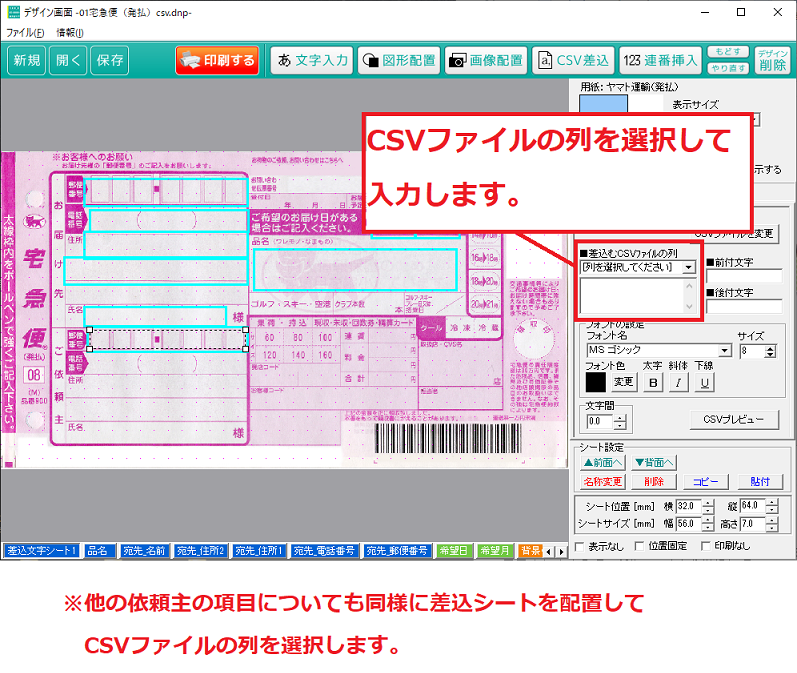Click the 横 sheet position field
Image resolution: width=797 pixels, height=673 pixels.
click(689, 506)
